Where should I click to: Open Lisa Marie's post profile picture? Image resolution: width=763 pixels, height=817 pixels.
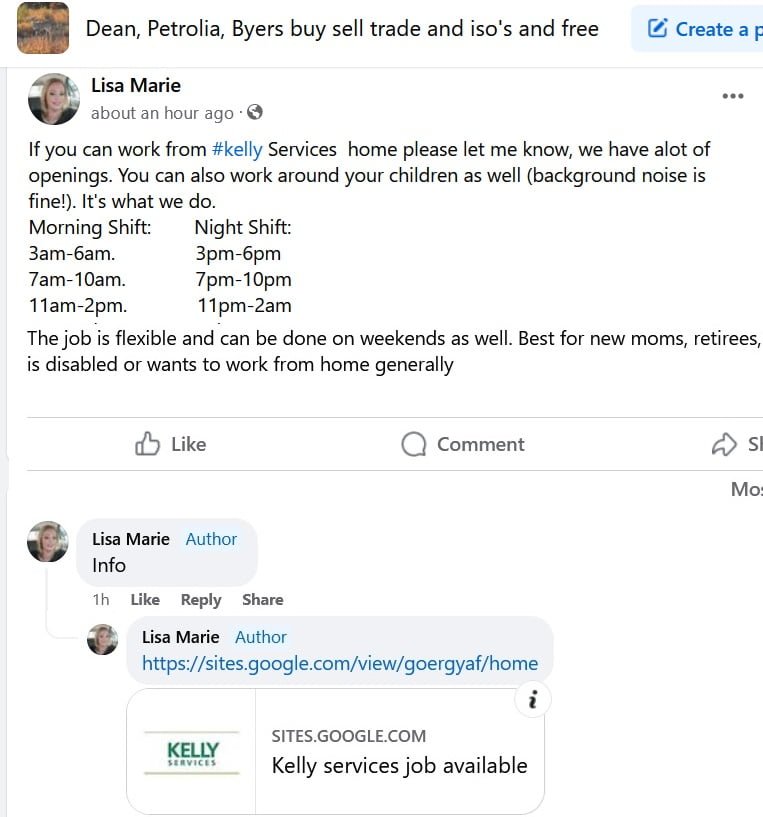[54, 99]
